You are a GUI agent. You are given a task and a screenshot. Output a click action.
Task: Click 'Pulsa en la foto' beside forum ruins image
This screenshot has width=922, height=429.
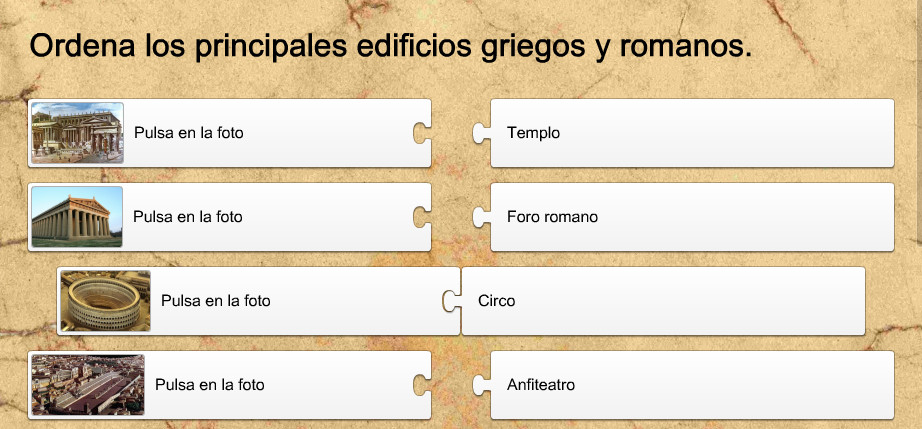point(189,133)
